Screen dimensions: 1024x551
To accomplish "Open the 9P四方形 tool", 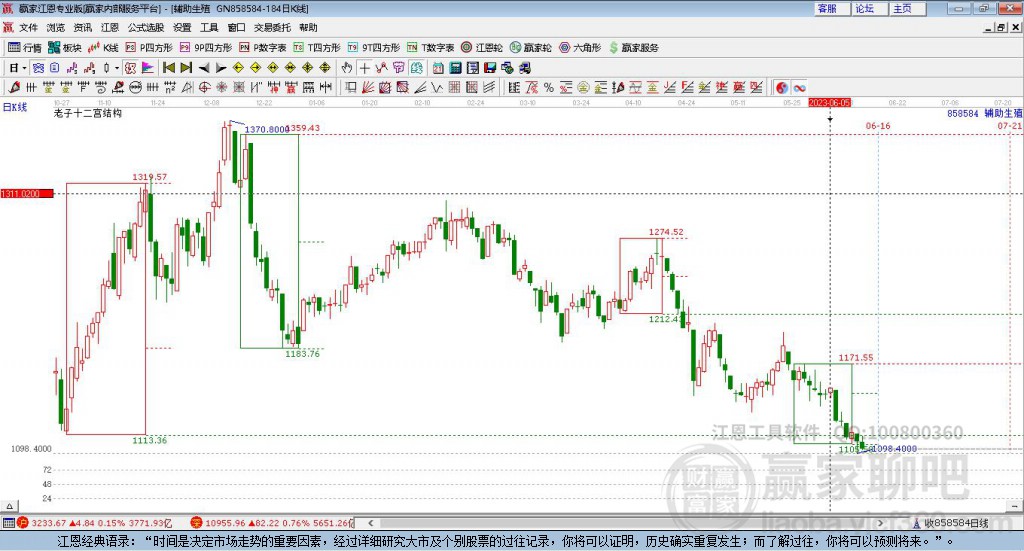I will 206,48.
